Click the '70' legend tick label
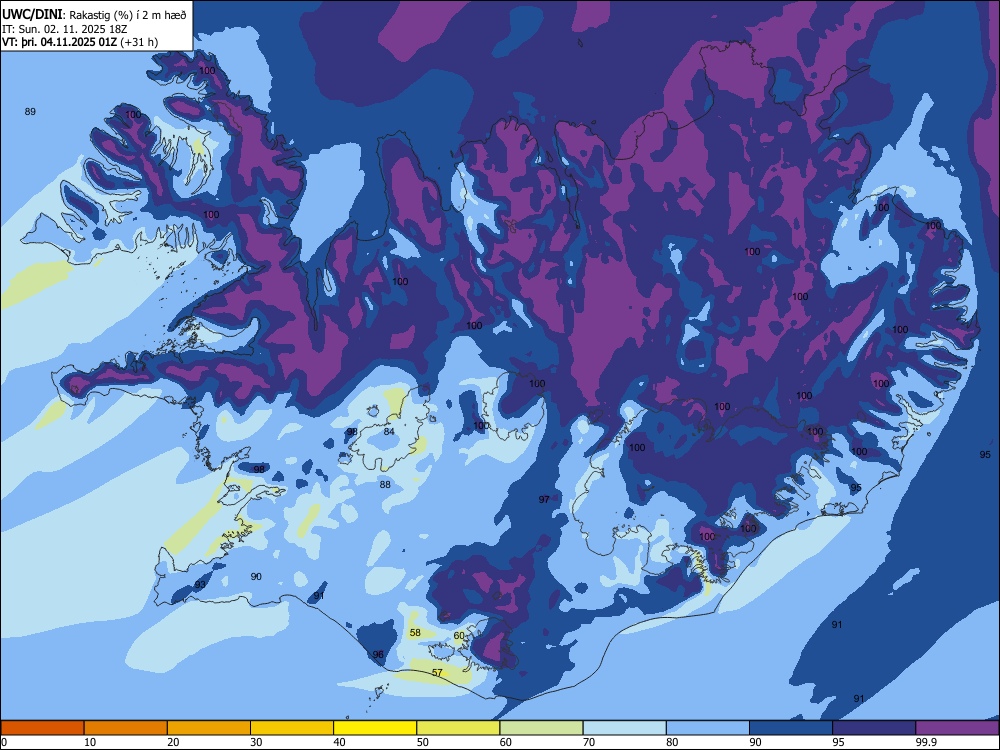 point(589,742)
